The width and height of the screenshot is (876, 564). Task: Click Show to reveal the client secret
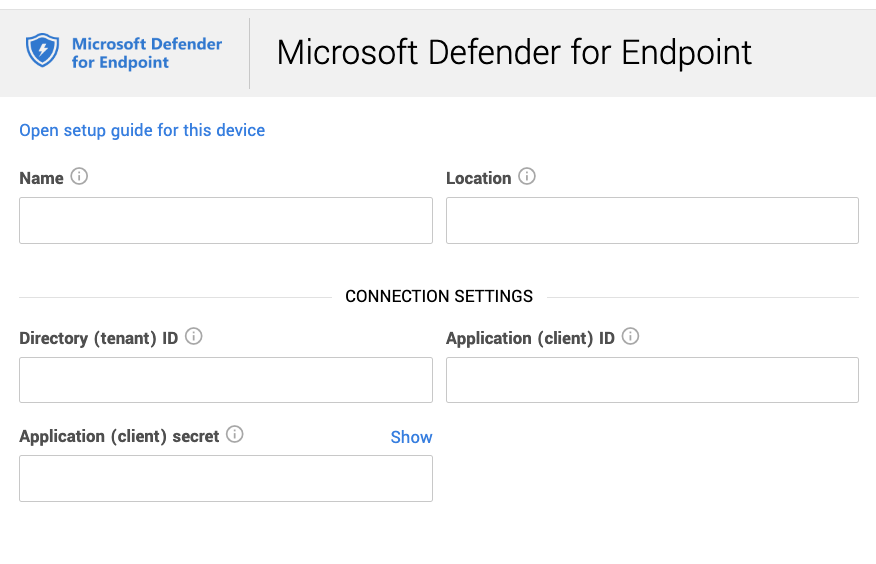point(411,437)
